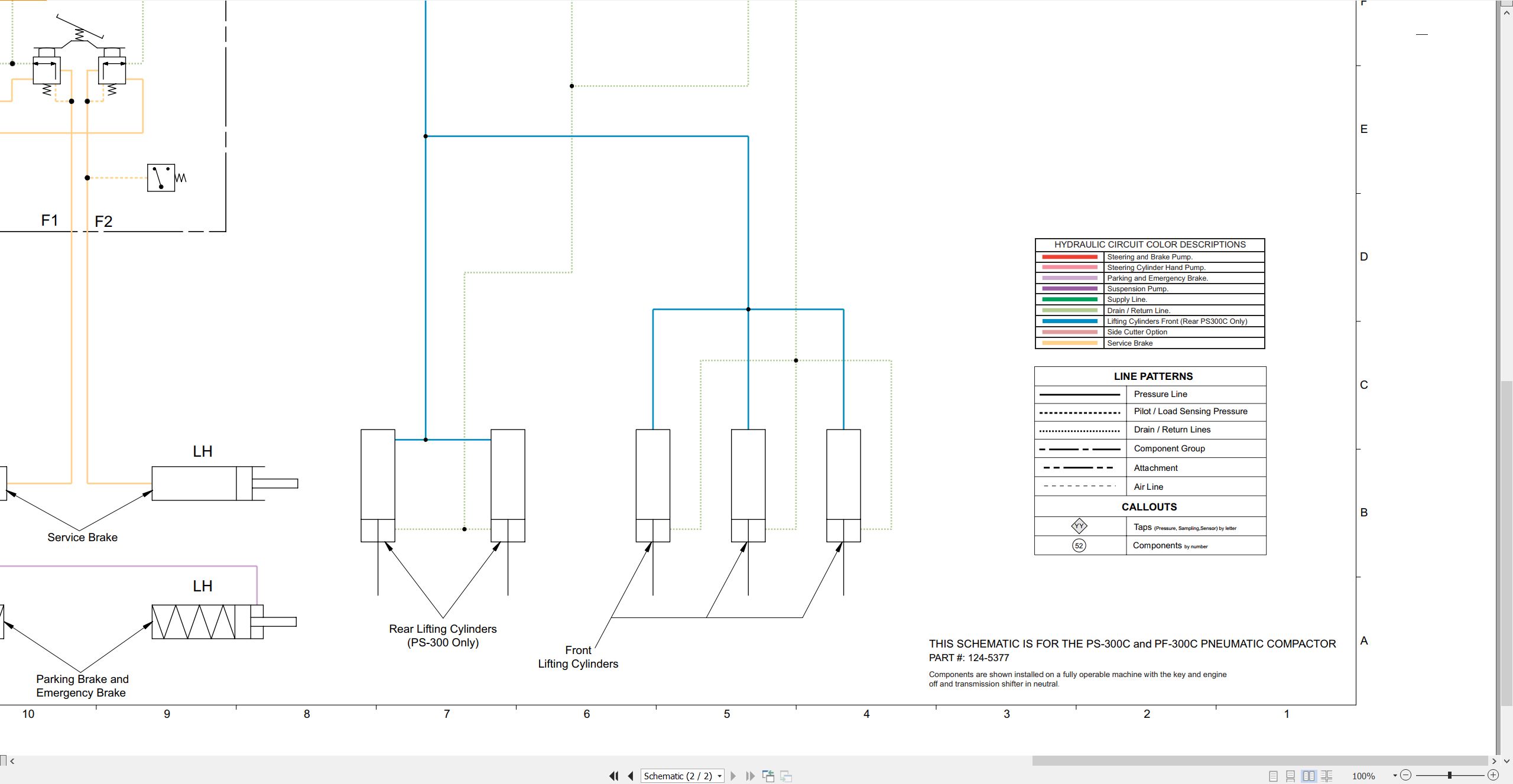Click the 'Attachment' pattern row

coord(1150,467)
